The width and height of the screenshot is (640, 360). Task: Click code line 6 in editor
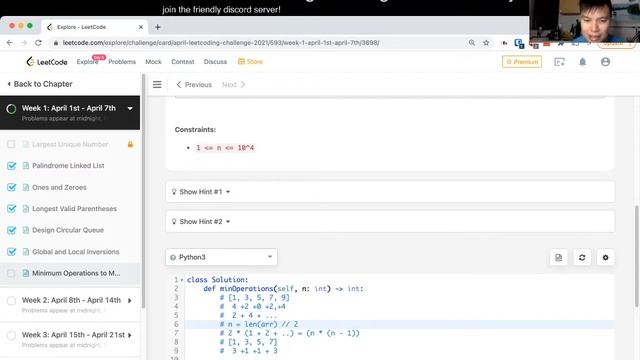click(x=399, y=324)
